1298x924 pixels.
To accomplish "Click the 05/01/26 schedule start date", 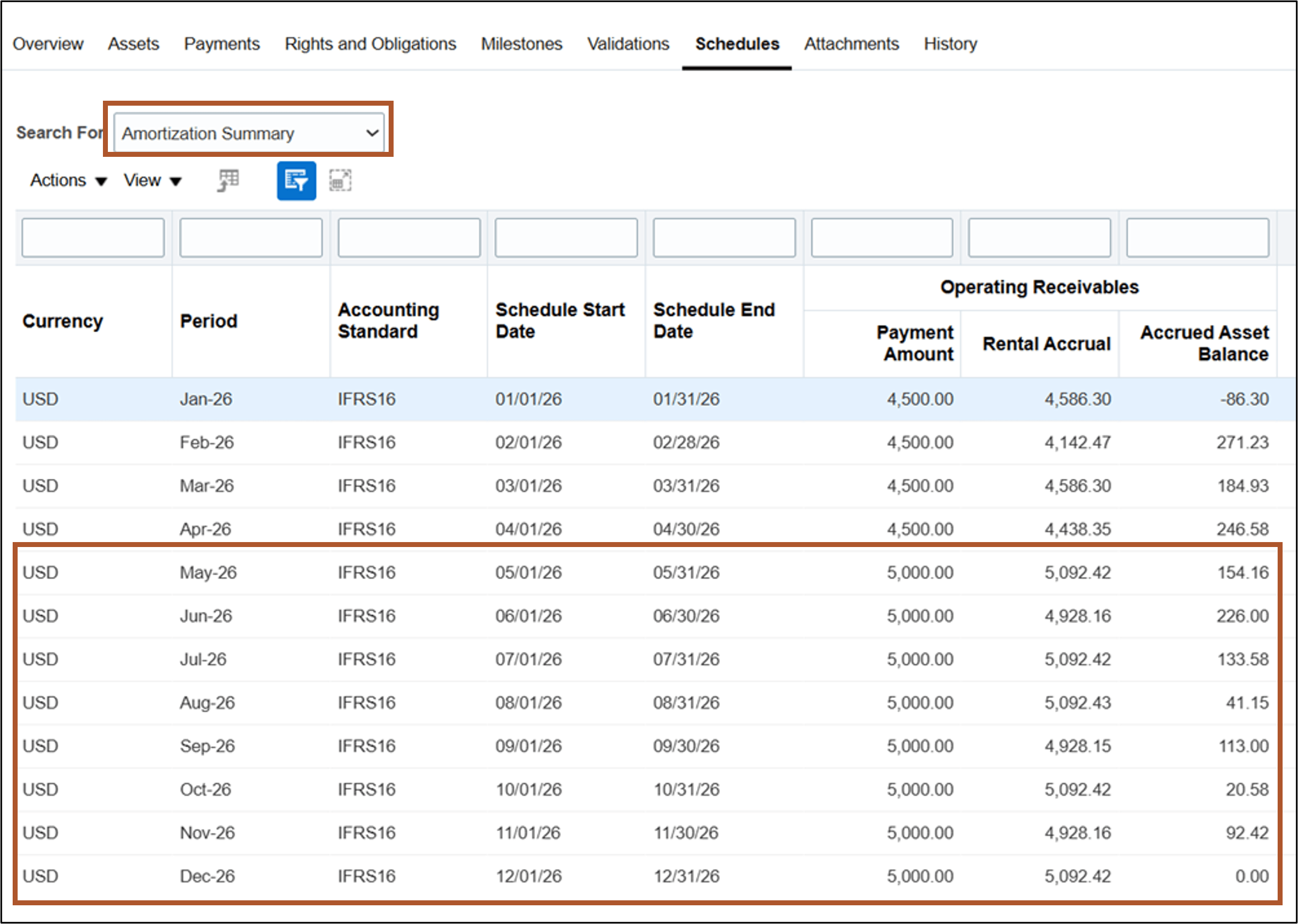I will pyautogui.click(x=528, y=572).
